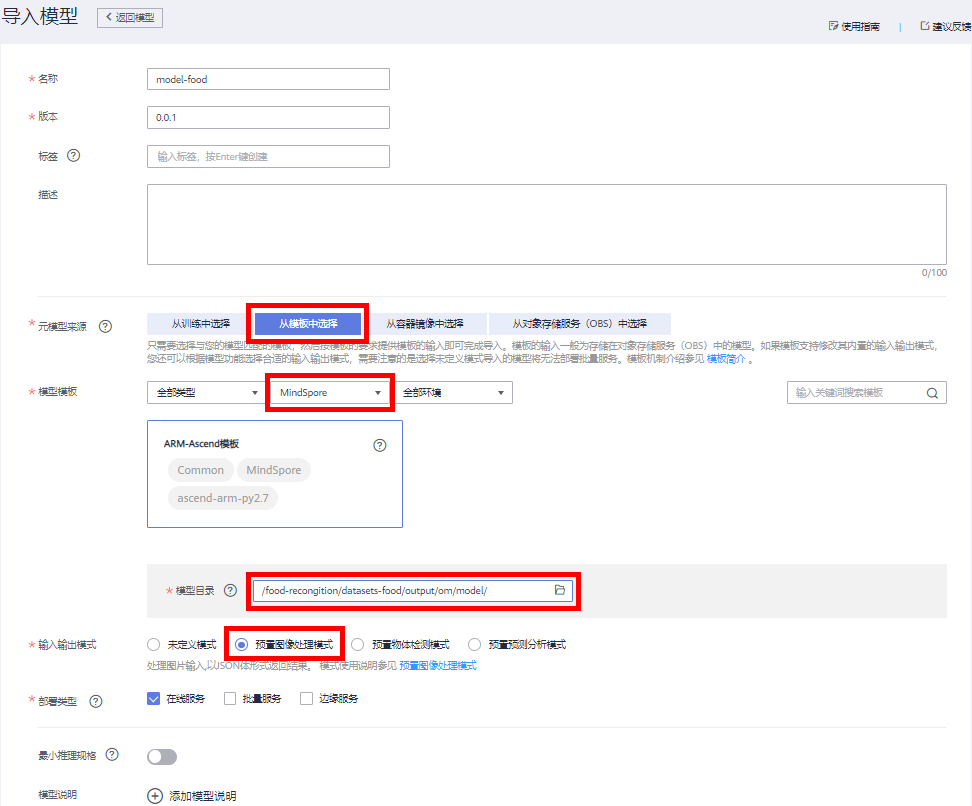
Task: Click the 返回模型 back button
Action: (130, 18)
